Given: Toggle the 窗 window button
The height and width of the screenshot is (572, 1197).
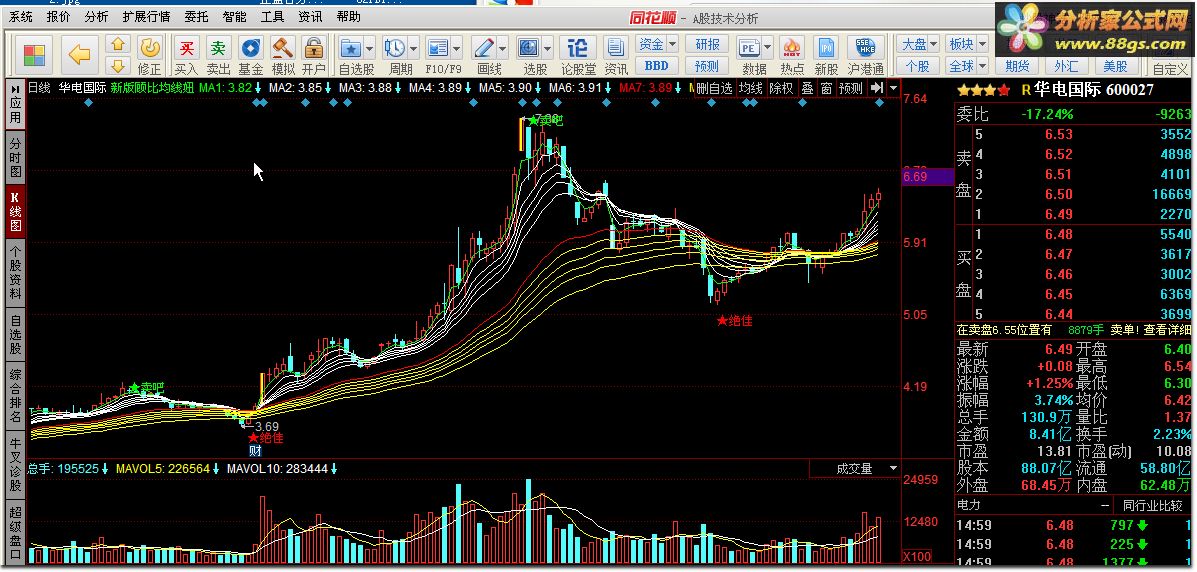Looking at the screenshot, I should pos(826,88).
